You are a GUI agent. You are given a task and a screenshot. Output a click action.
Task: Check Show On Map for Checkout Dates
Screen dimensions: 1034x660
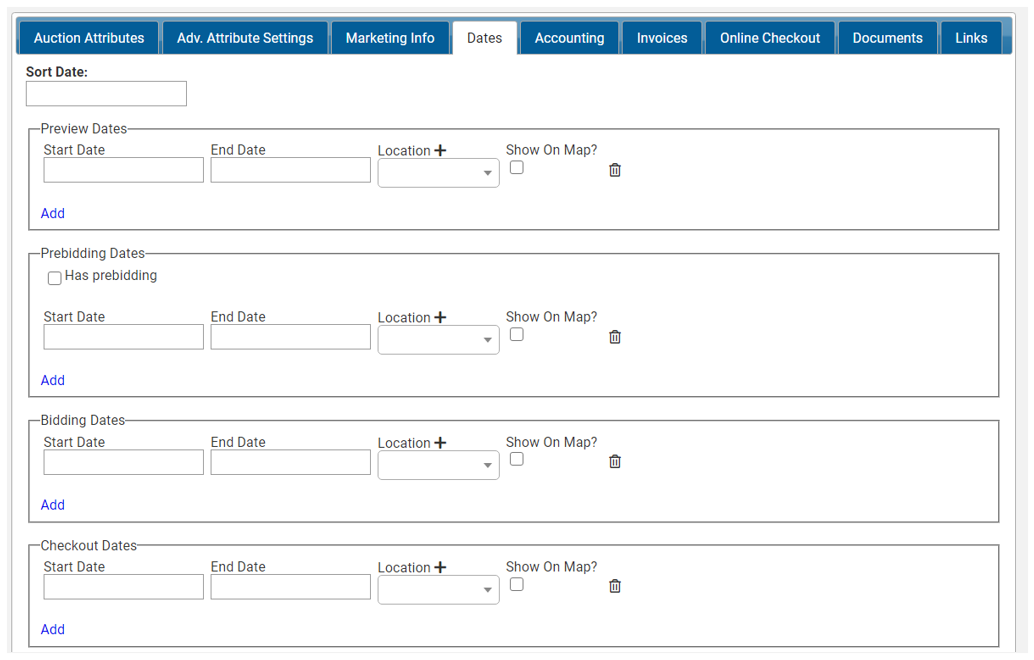click(x=516, y=583)
